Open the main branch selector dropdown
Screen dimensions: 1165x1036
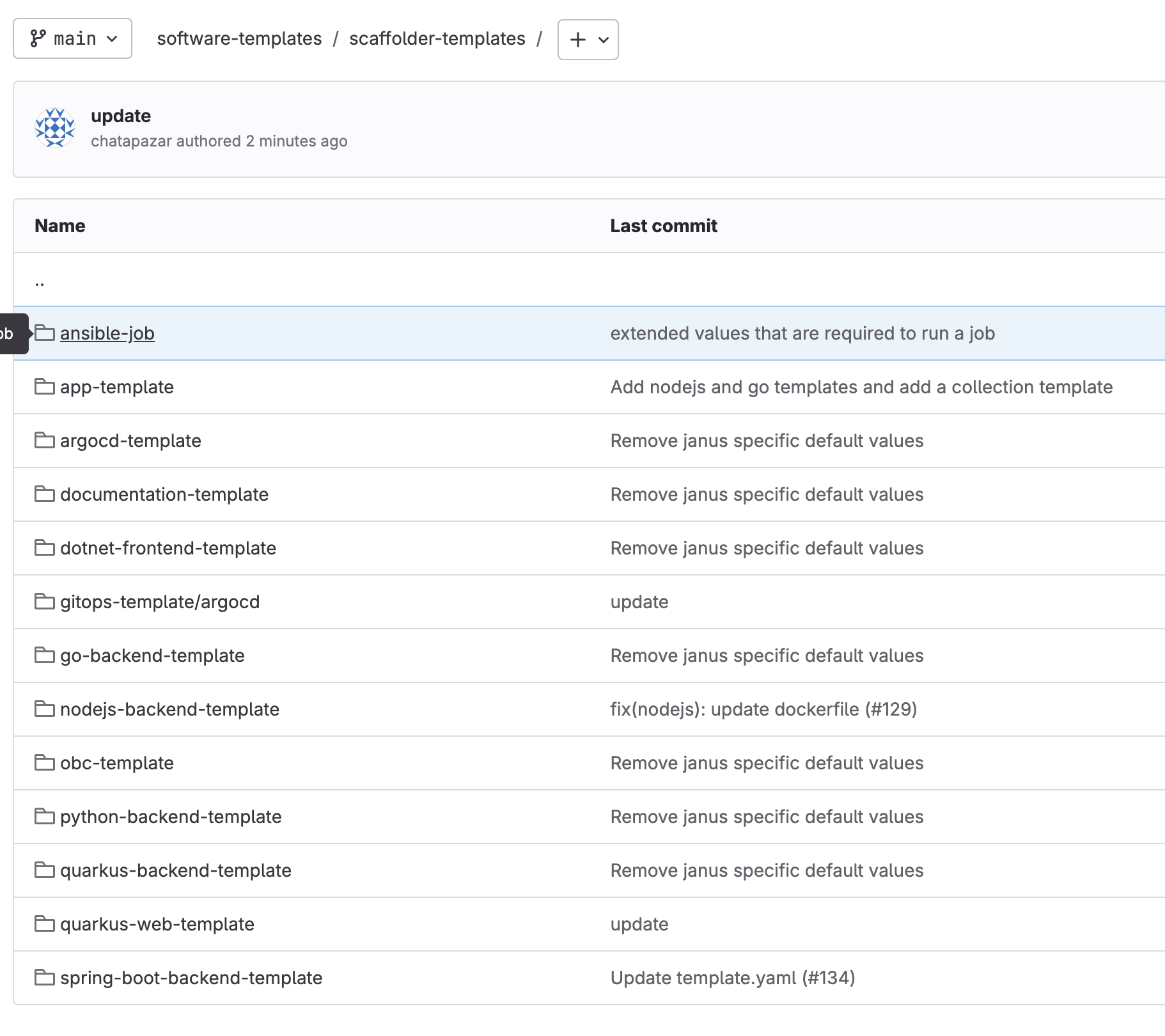pos(72,38)
